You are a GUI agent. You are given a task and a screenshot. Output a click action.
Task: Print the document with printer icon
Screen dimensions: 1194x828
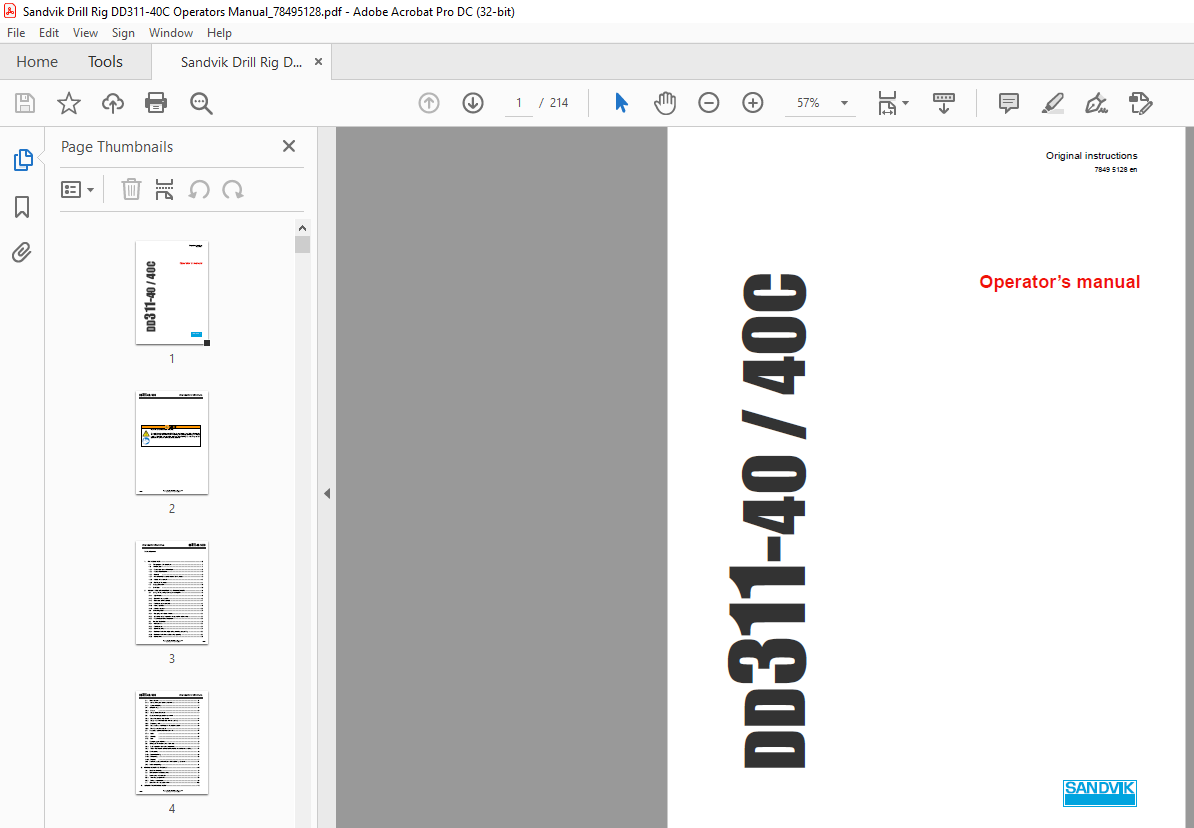coord(156,103)
